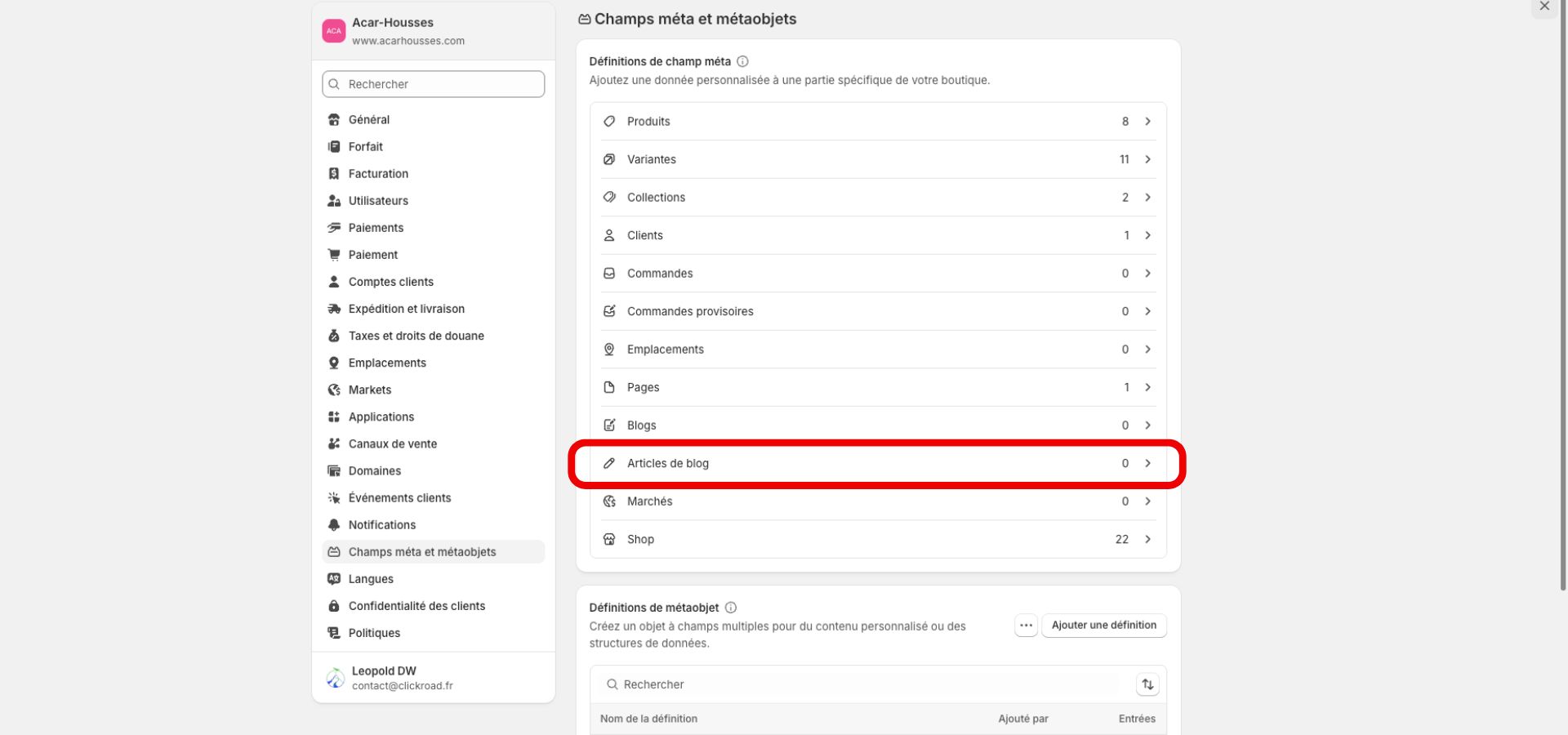Expand Produits metafield definitions chevron

[1147, 122]
